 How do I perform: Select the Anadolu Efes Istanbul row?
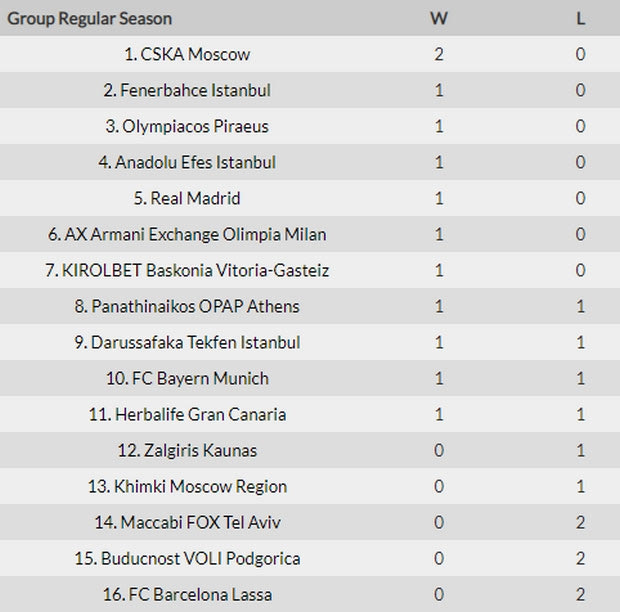click(310, 162)
